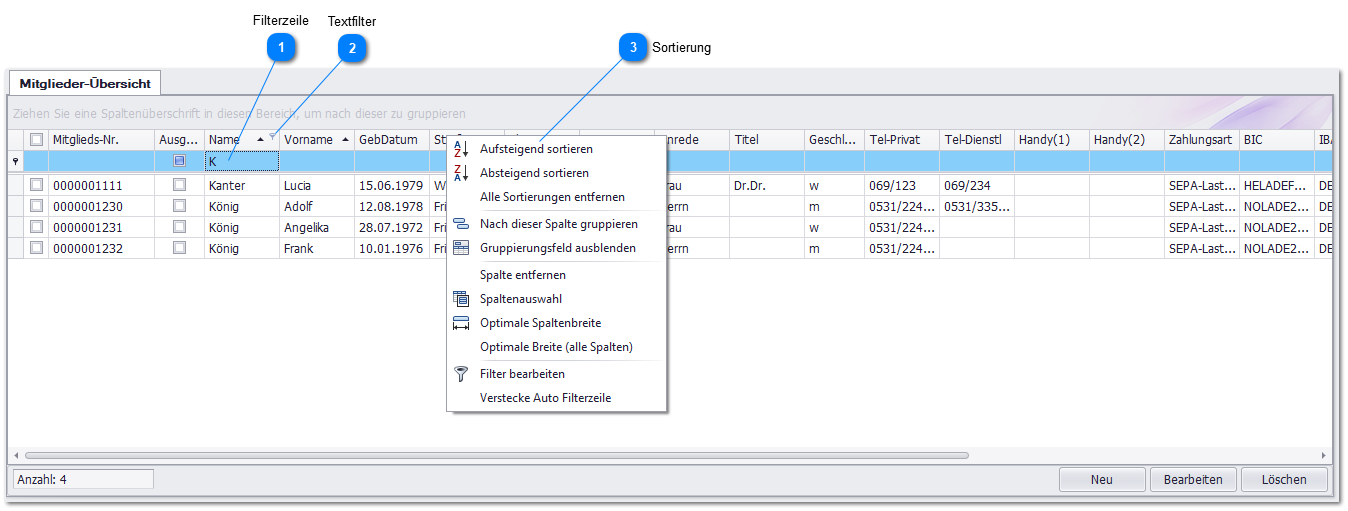Open Spaltenauswahl via its icon

461,299
